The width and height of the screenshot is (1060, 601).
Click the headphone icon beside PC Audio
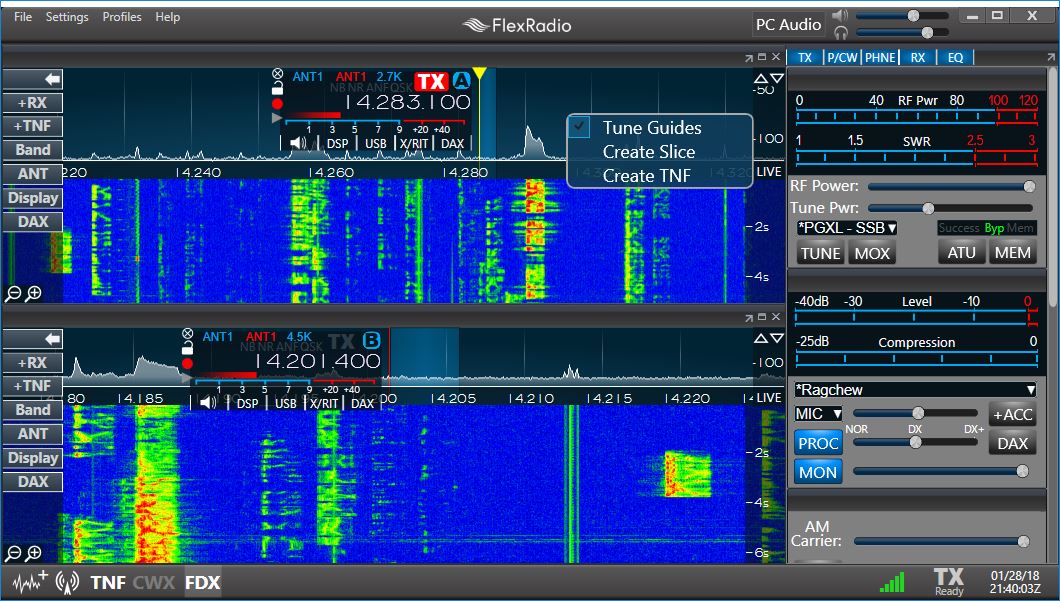[x=842, y=34]
